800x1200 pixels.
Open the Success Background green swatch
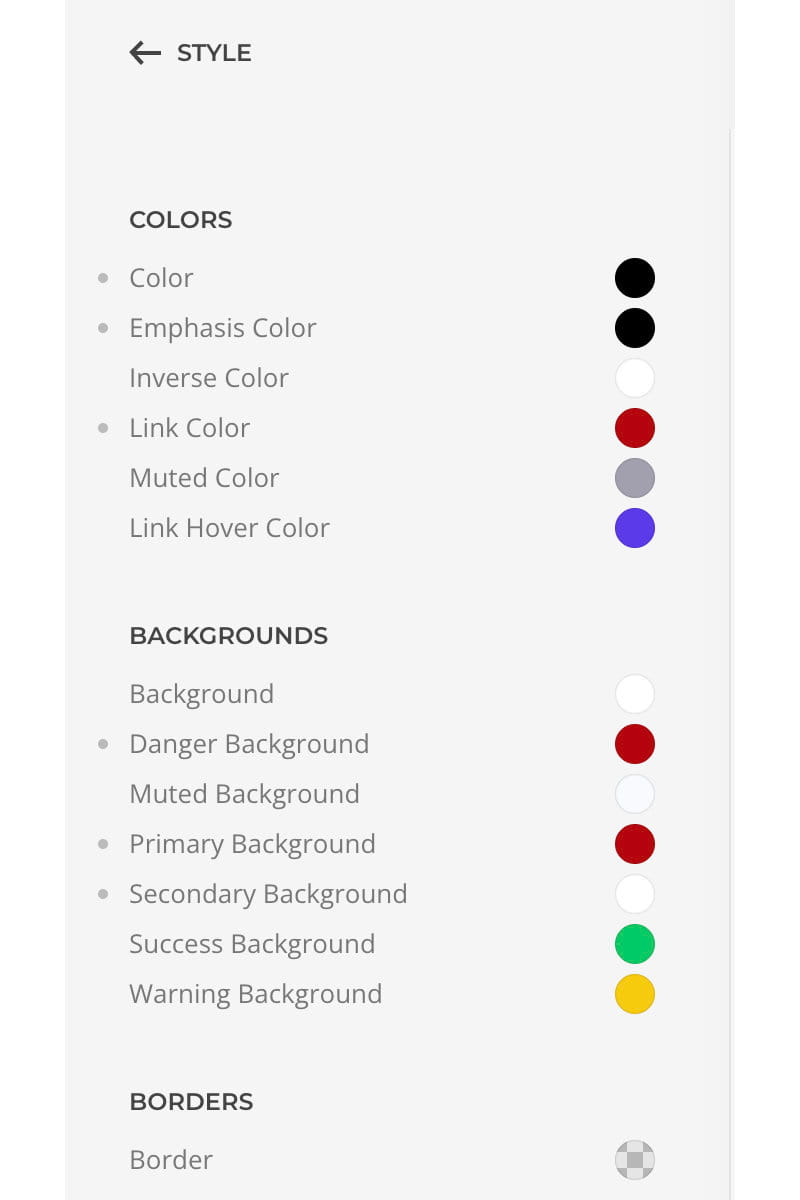pyautogui.click(x=635, y=944)
